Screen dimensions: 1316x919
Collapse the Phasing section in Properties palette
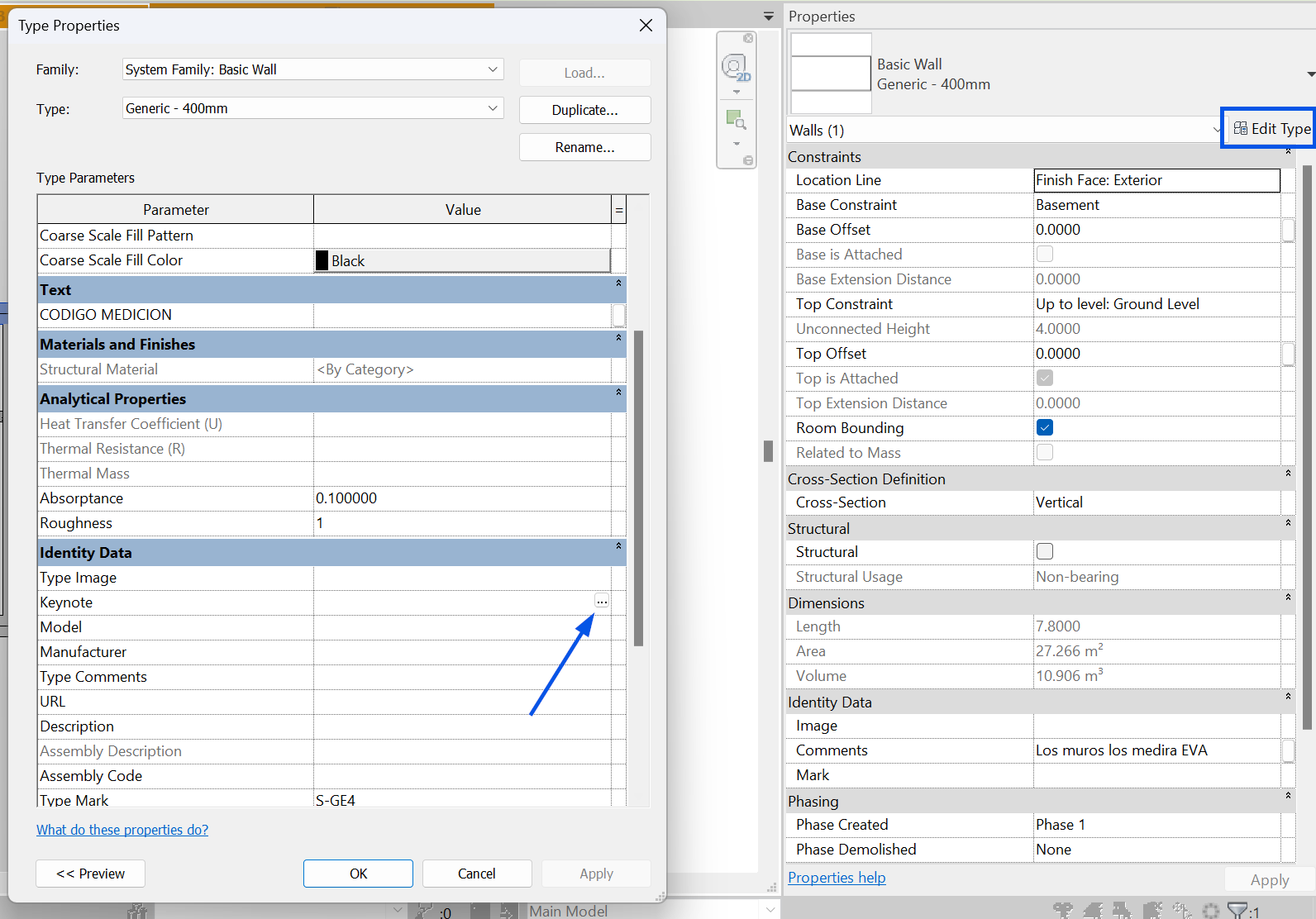(x=1288, y=796)
